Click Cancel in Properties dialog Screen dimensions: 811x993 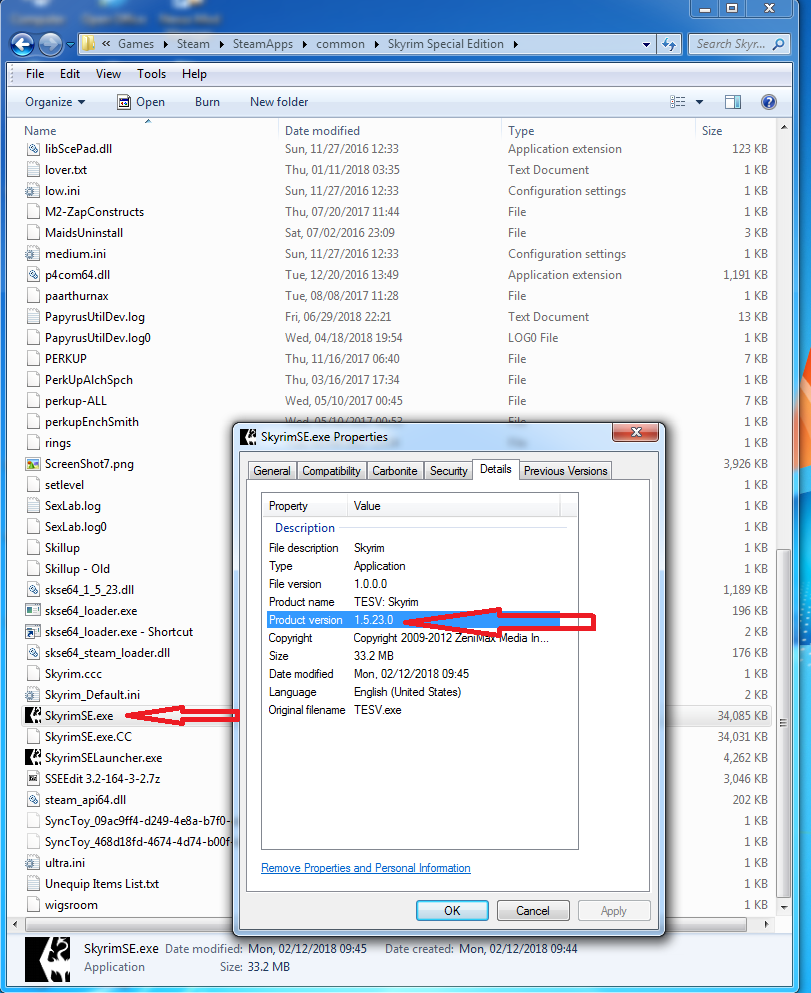(x=533, y=911)
